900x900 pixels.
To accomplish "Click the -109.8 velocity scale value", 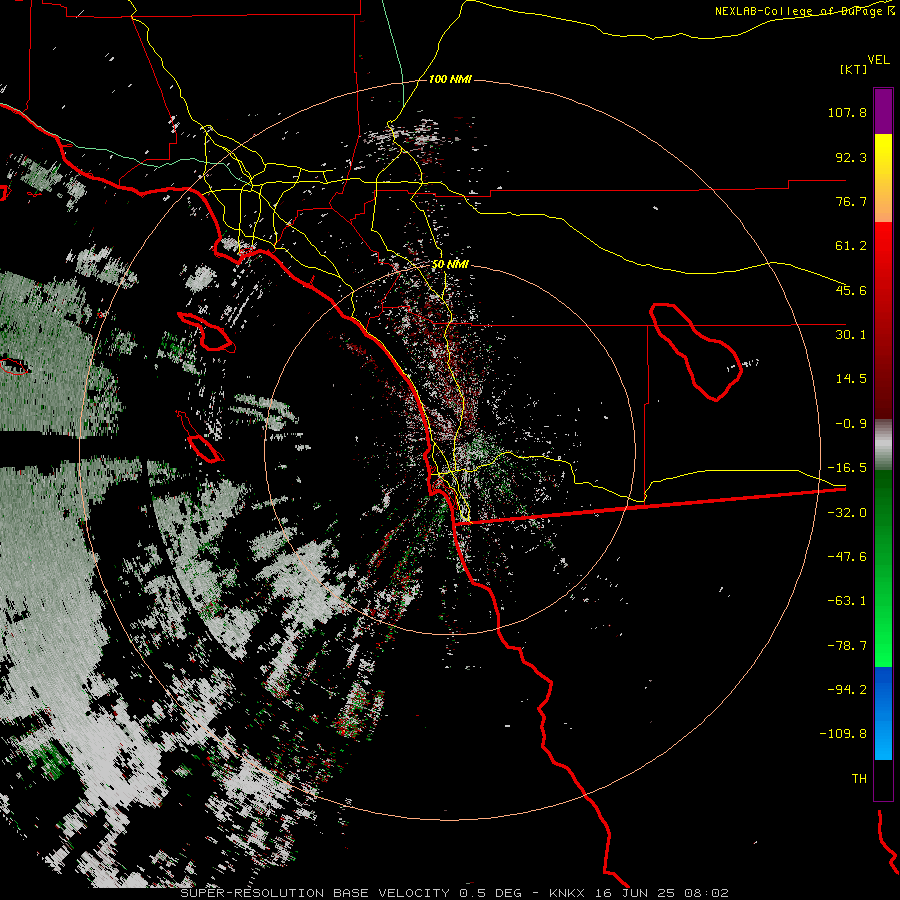I will [x=843, y=734].
